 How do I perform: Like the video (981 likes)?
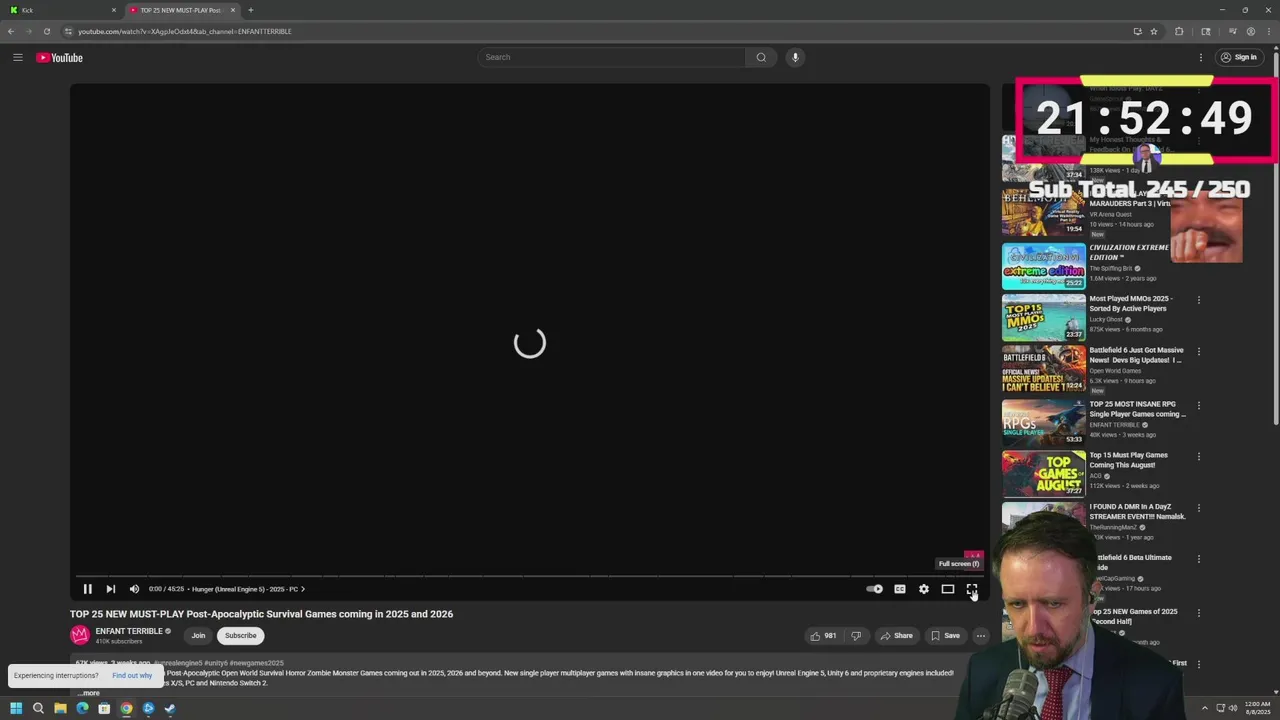click(824, 636)
